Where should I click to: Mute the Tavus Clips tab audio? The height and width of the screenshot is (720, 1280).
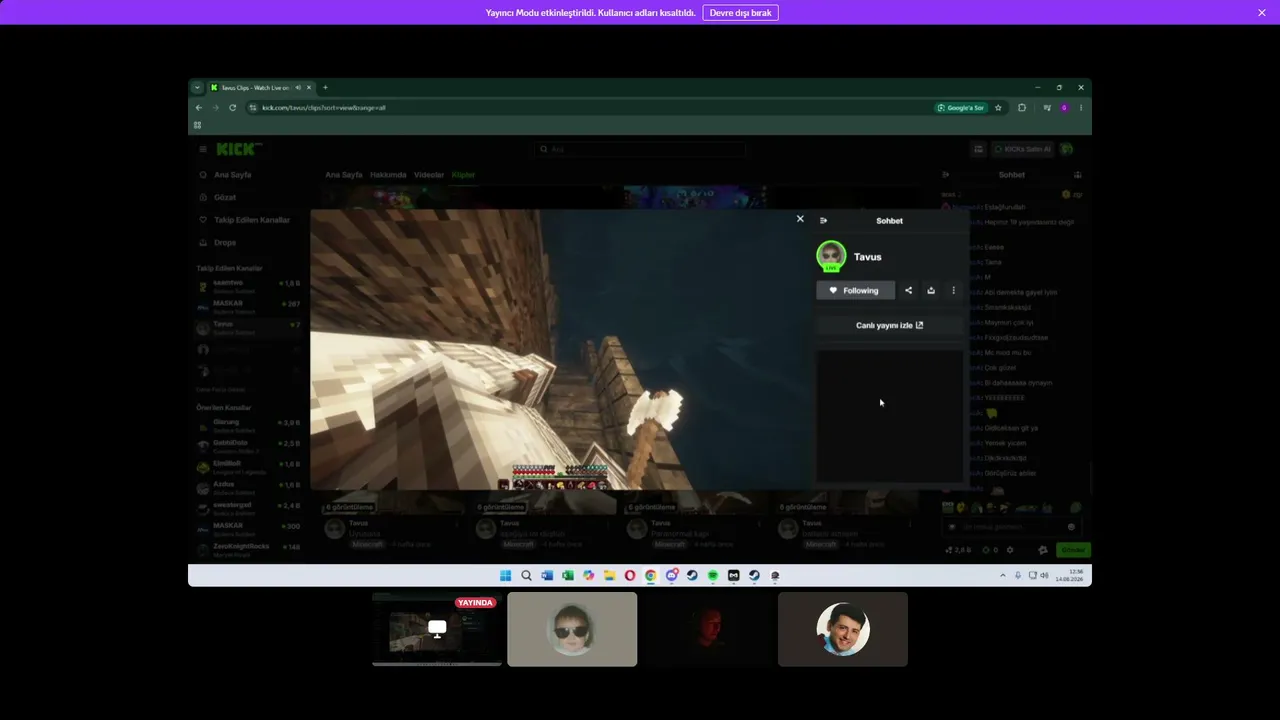[x=298, y=88]
